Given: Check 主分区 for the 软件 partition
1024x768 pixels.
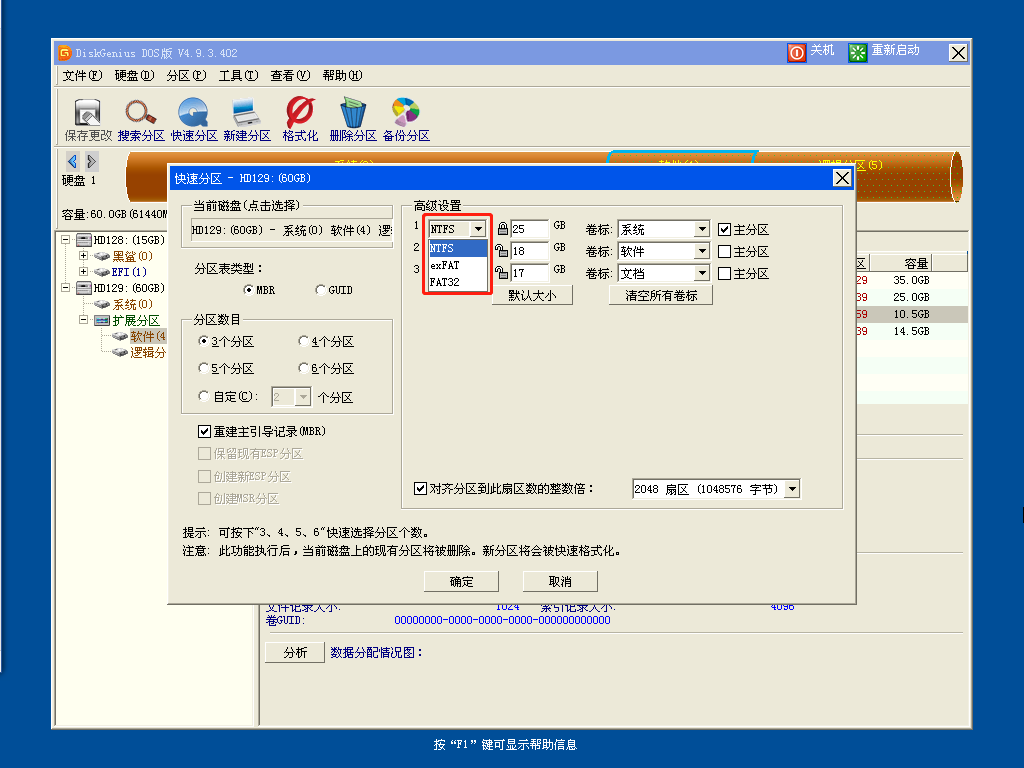Looking at the screenshot, I should tap(724, 251).
